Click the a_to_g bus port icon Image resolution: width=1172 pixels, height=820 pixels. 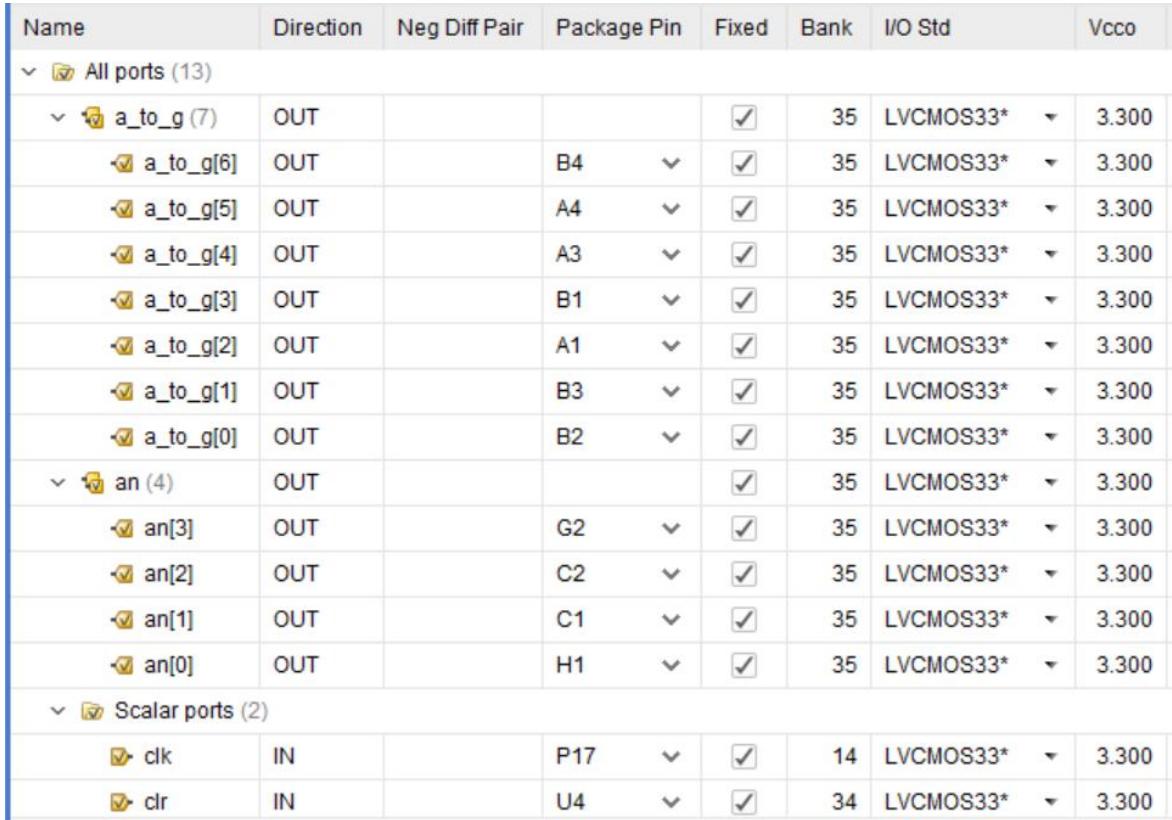95,118
